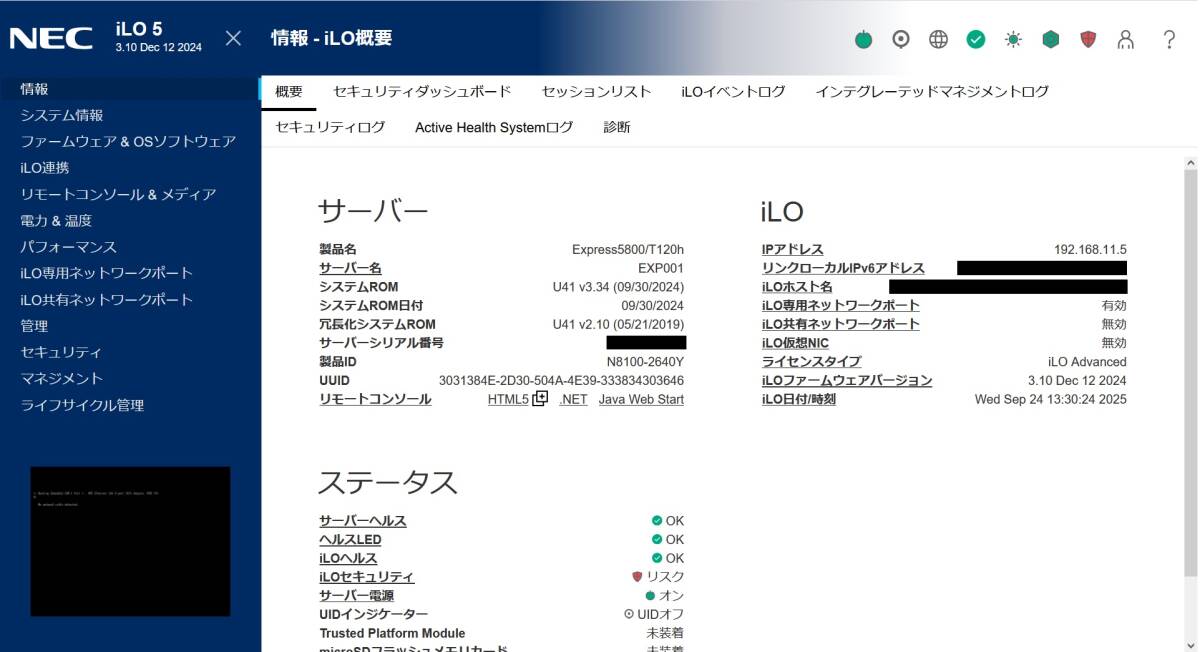Click the red security risk shield icon
Screen dimensions: 1200x652
point(1087,39)
